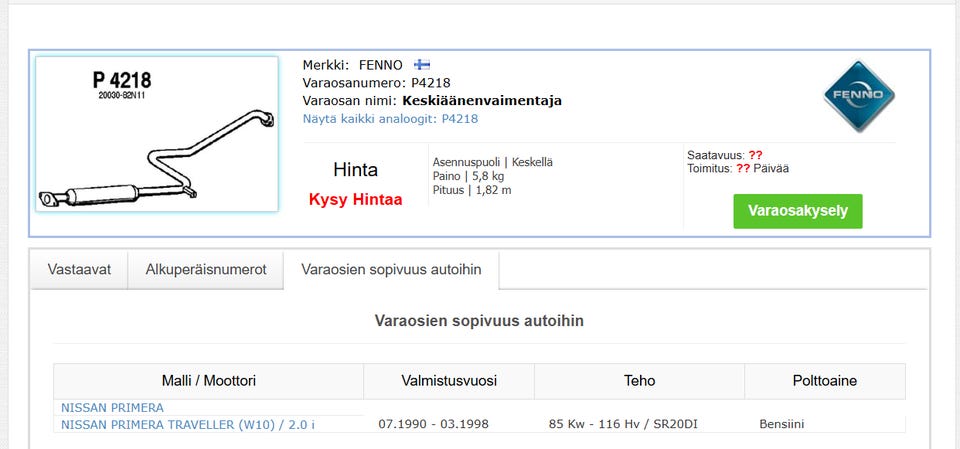Select the 85 Kw - 116 Hv / SR20DI cell
This screenshot has height=449, width=960.
[x=623, y=424]
